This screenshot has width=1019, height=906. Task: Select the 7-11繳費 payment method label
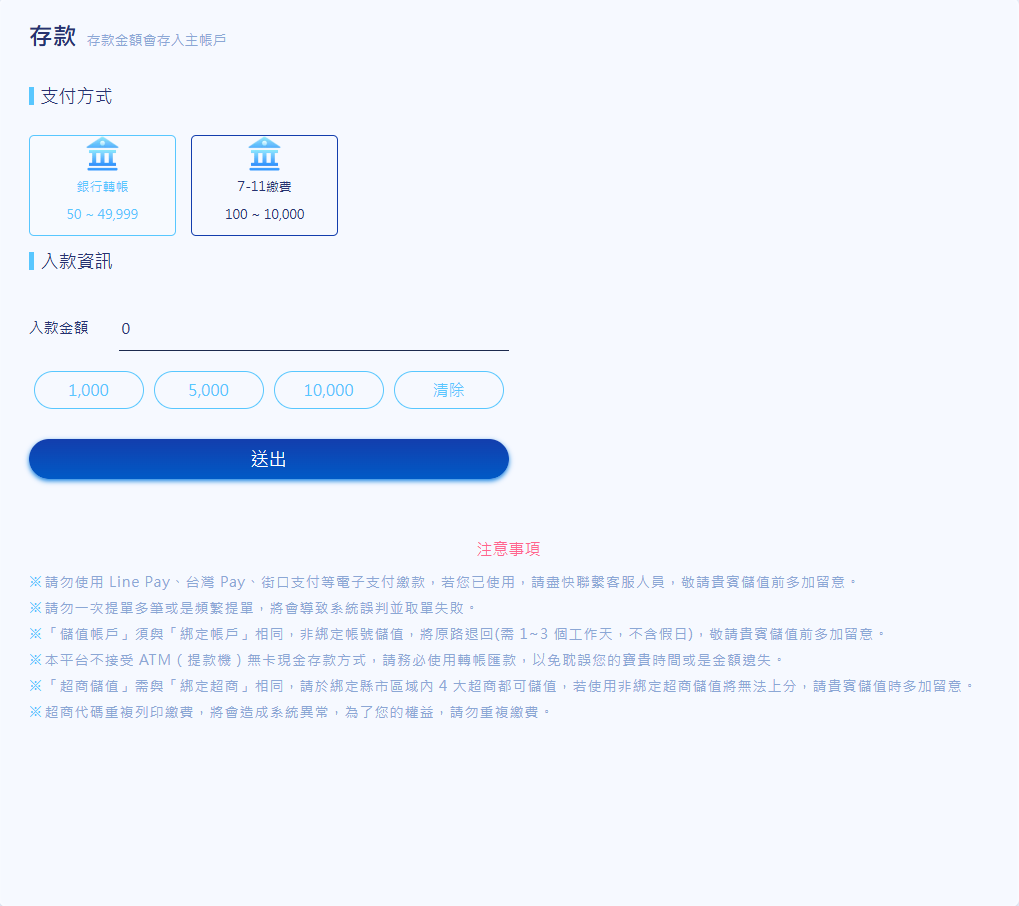264,186
